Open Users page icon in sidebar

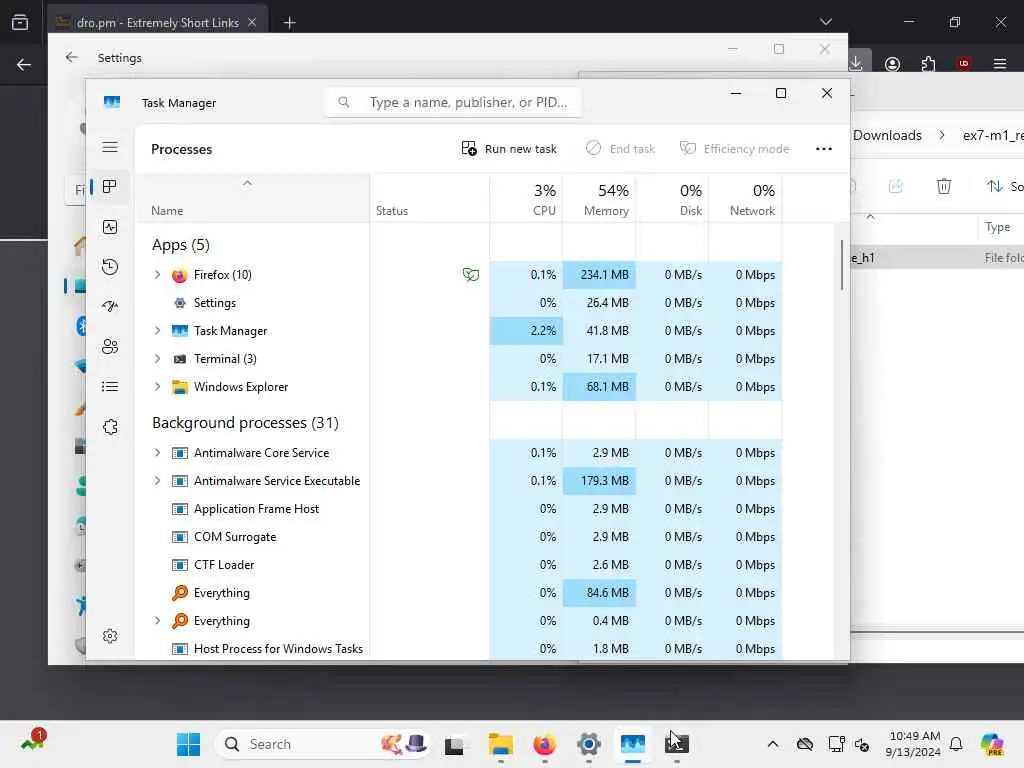pyautogui.click(x=110, y=346)
